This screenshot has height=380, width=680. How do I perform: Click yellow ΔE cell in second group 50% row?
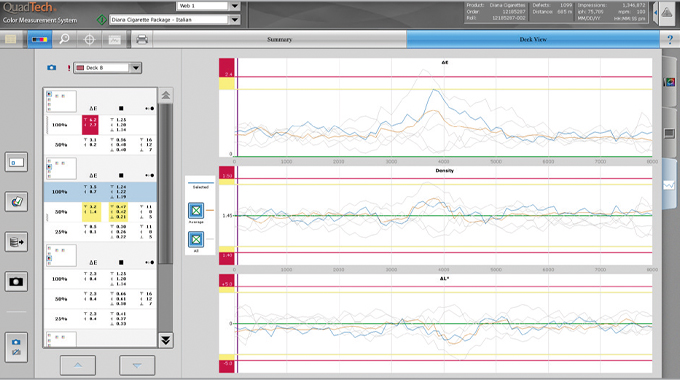(x=92, y=212)
